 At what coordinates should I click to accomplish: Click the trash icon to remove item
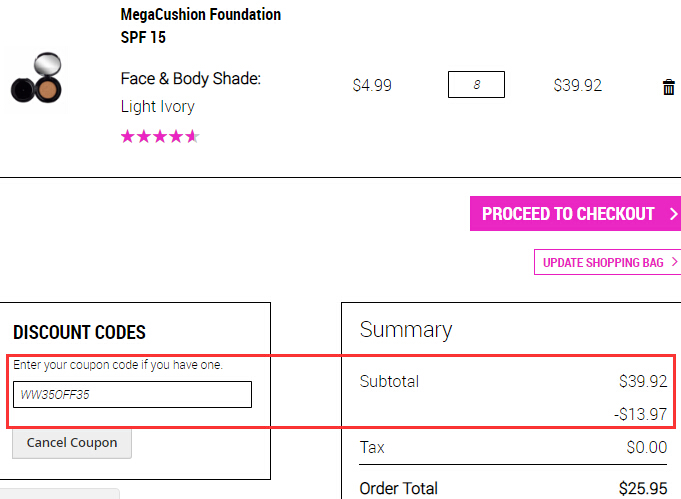668,87
